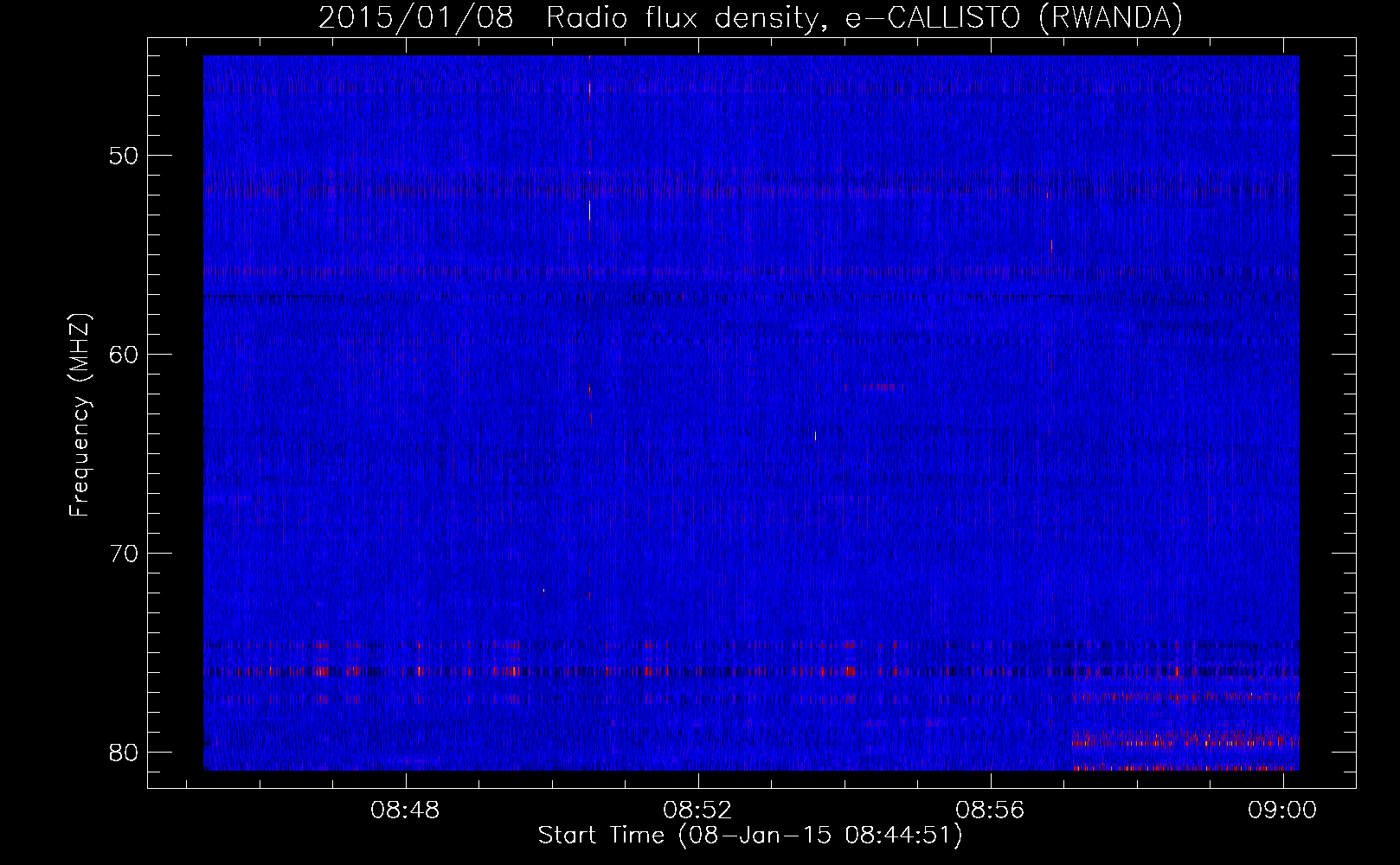
Task: Click the 60 frequency tick label
Action: click(x=124, y=355)
